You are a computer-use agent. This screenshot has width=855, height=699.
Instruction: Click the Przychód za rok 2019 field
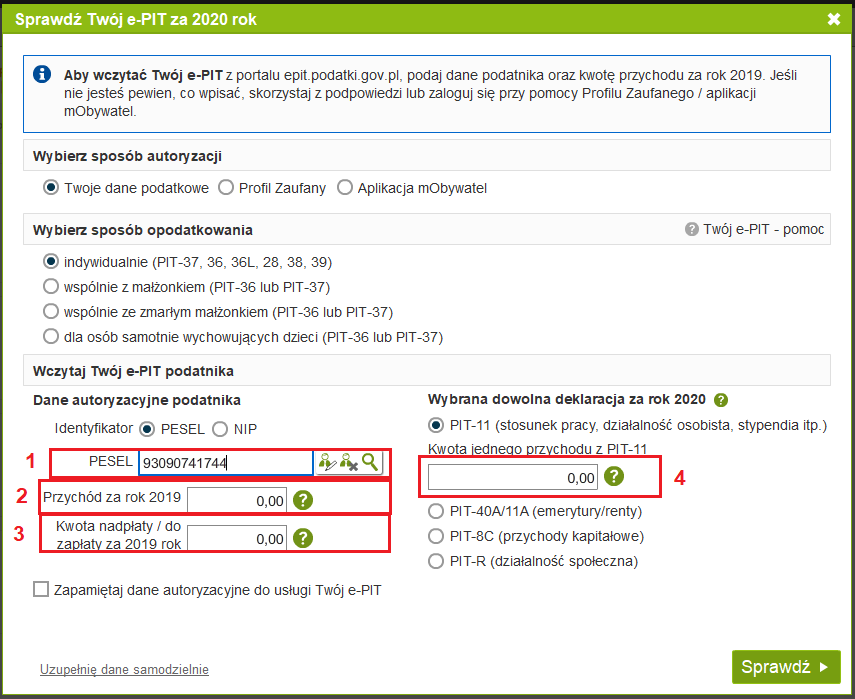(x=238, y=500)
